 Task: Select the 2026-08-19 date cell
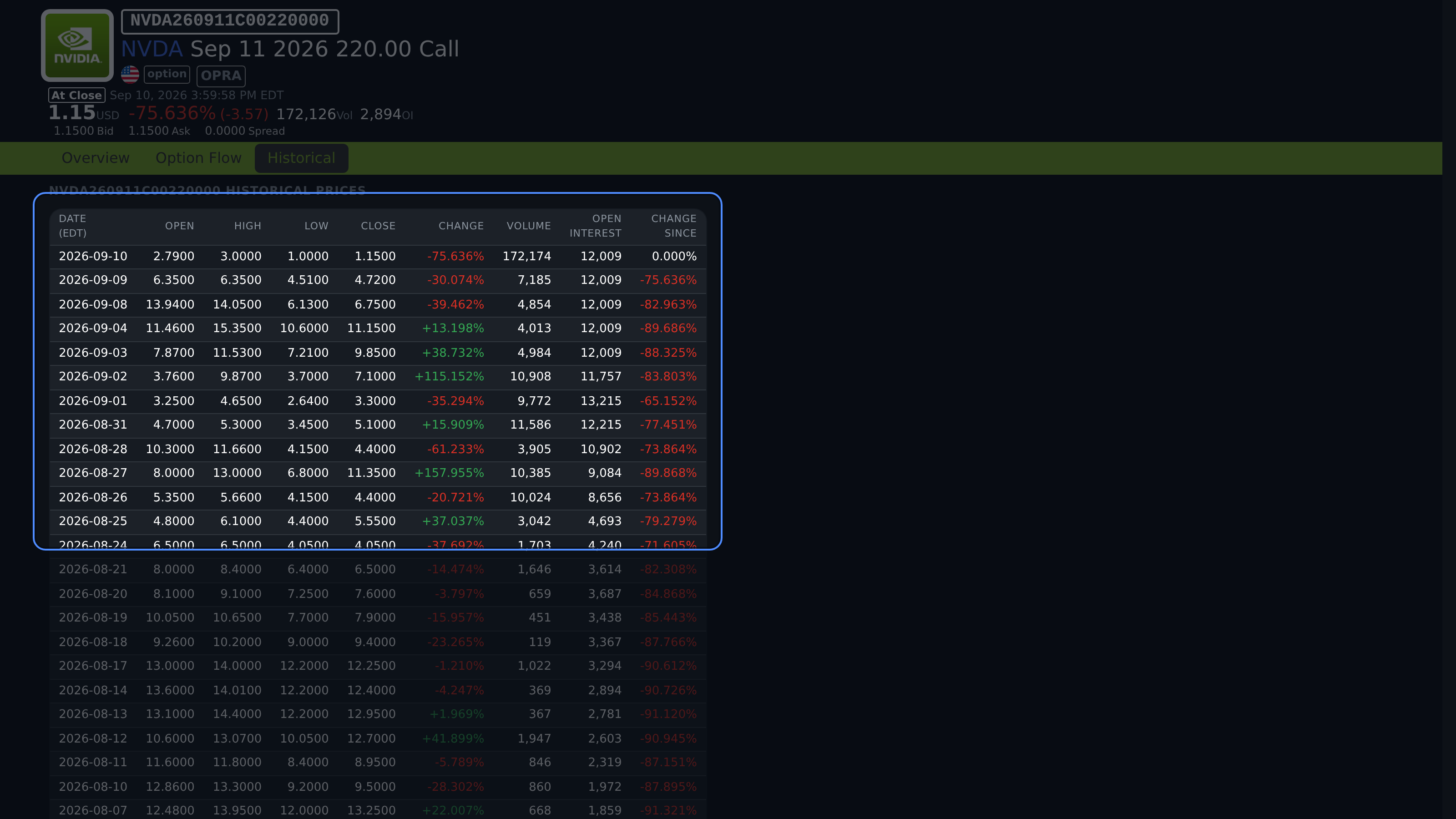click(93, 618)
